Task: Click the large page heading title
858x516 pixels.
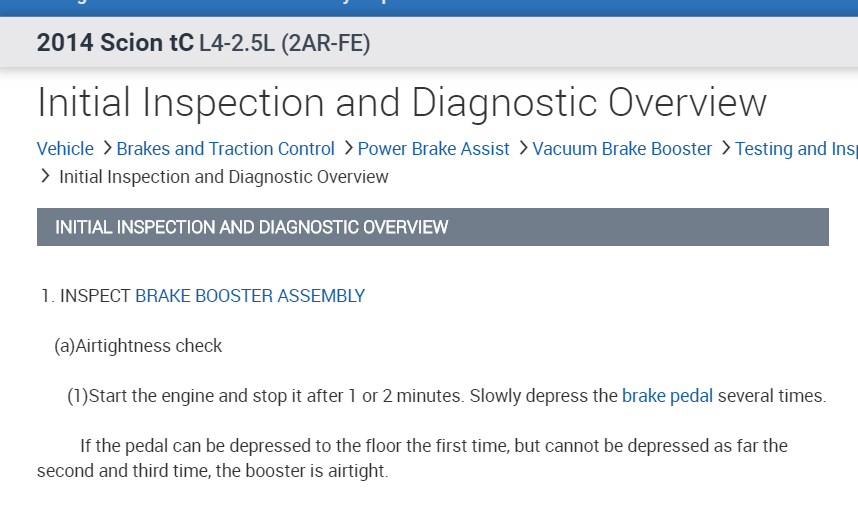Action: point(401,103)
